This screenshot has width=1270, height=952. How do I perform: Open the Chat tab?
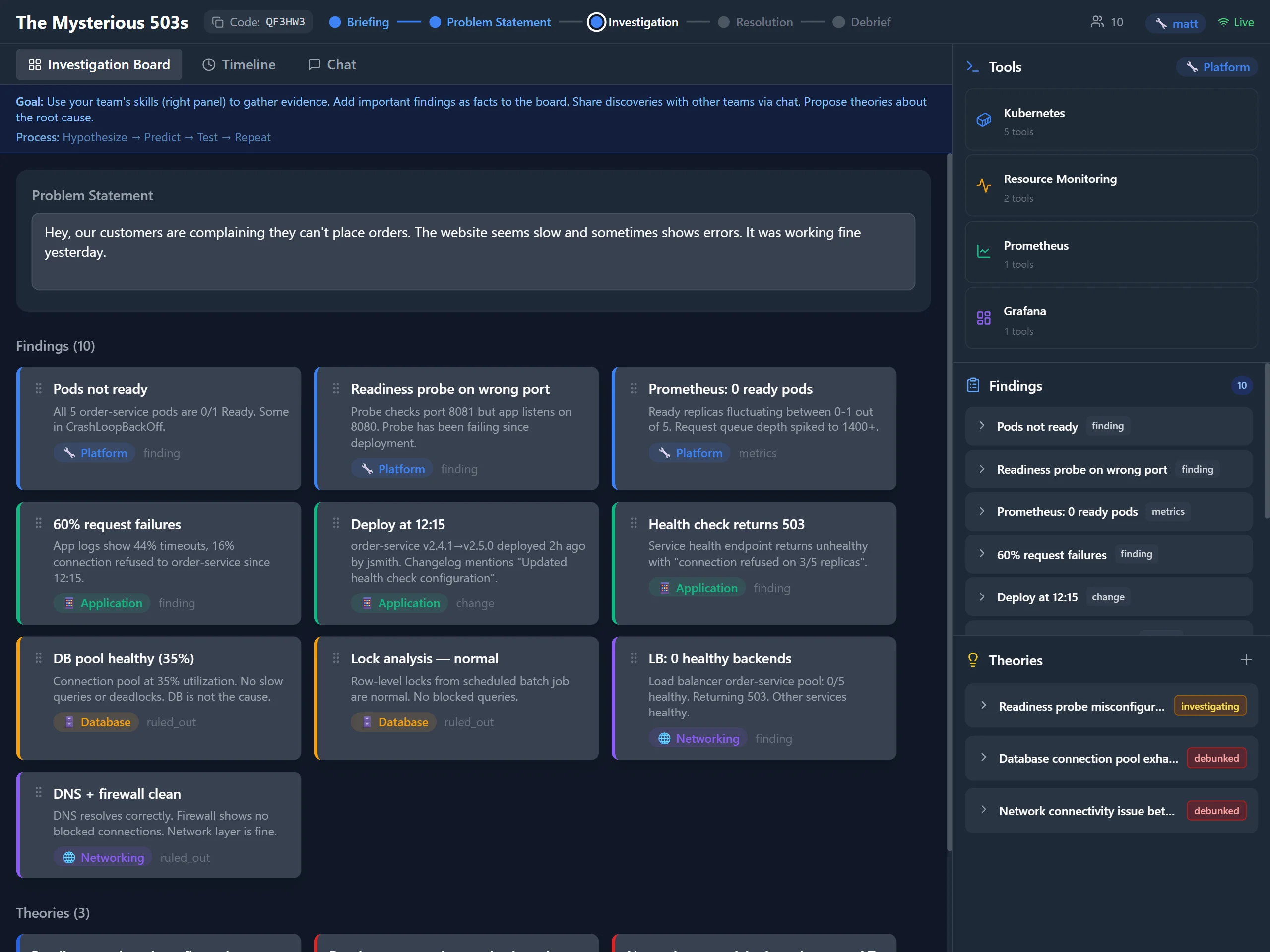(x=332, y=65)
